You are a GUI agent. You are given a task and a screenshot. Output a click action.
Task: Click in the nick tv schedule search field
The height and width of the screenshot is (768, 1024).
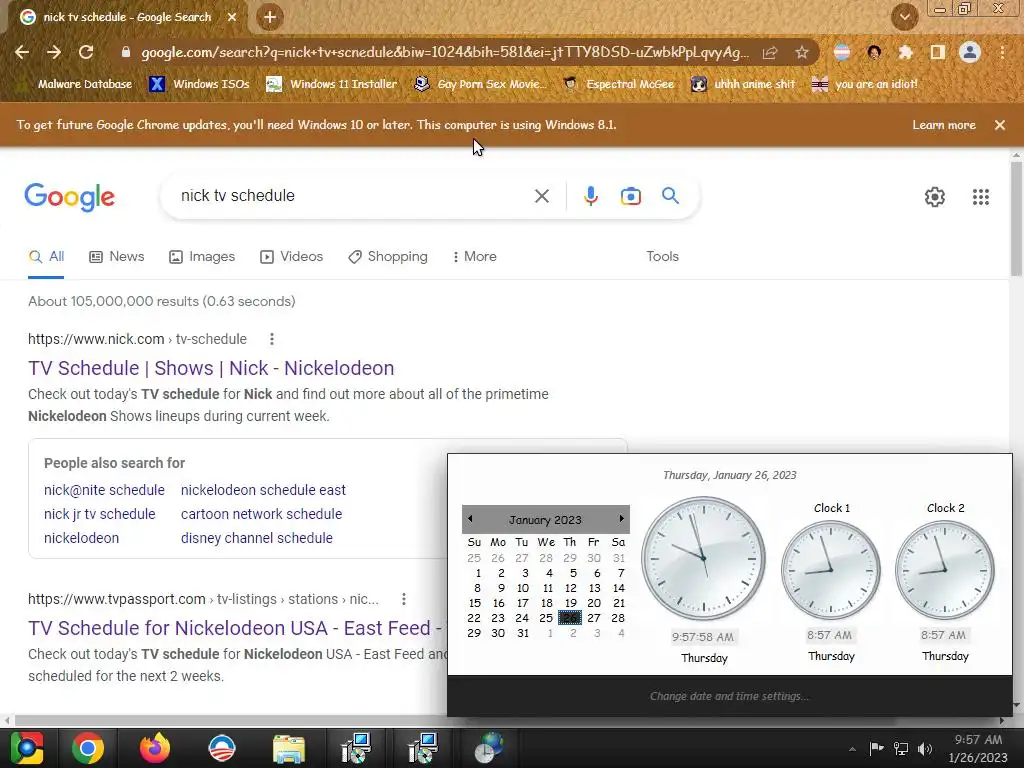(353, 196)
